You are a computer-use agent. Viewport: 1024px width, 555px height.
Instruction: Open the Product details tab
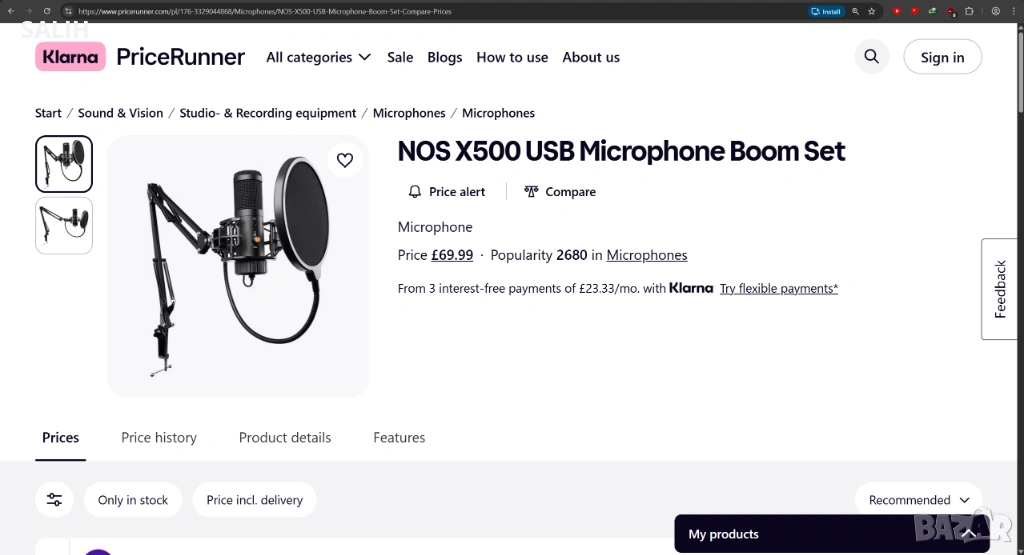click(x=285, y=438)
